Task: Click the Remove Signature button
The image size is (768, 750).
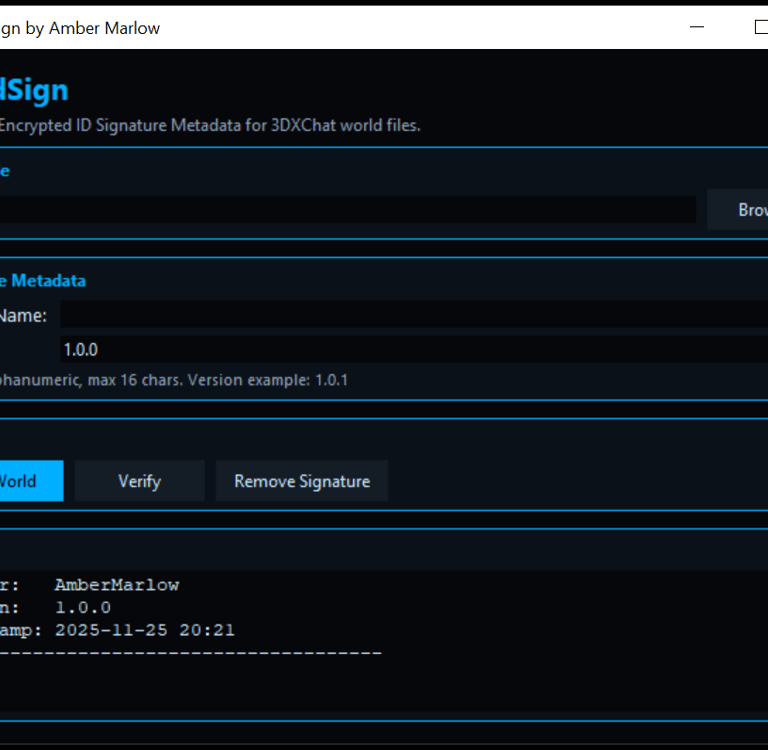Action: pos(302,481)
